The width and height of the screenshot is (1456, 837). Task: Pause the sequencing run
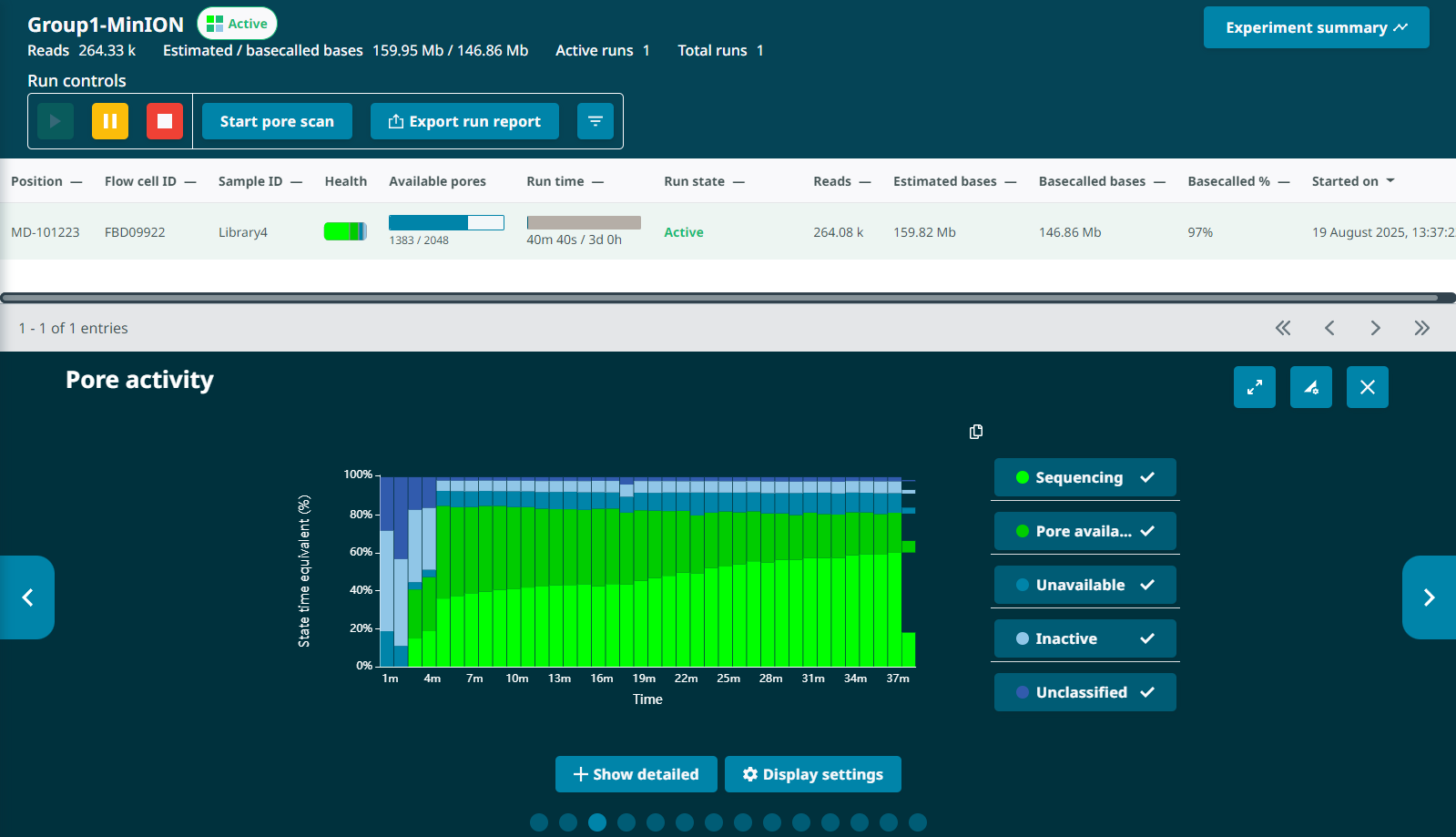point(109,121)
